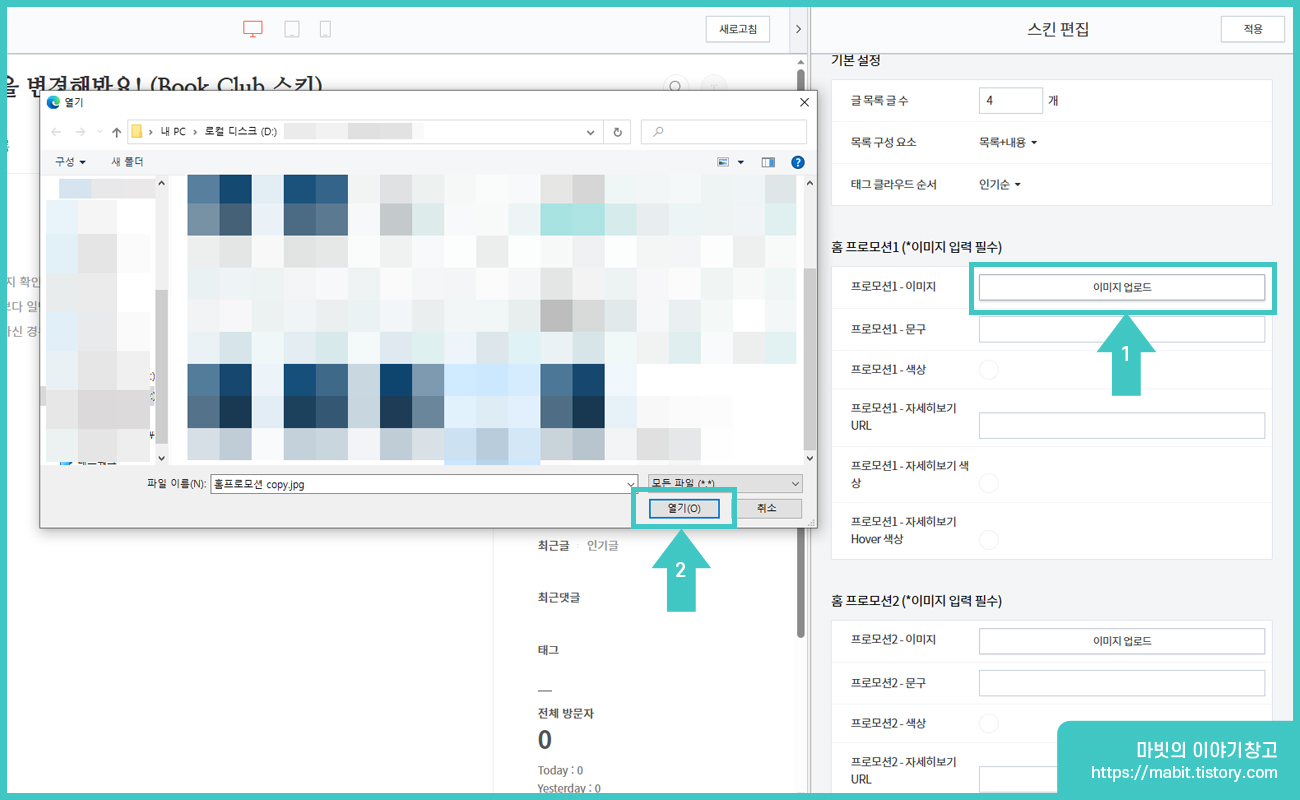The height and width of the screenshot is (800, 1300).
Task: Click the 프로모션1 자세히보기 URL field
Action: tap(1122, 425)
